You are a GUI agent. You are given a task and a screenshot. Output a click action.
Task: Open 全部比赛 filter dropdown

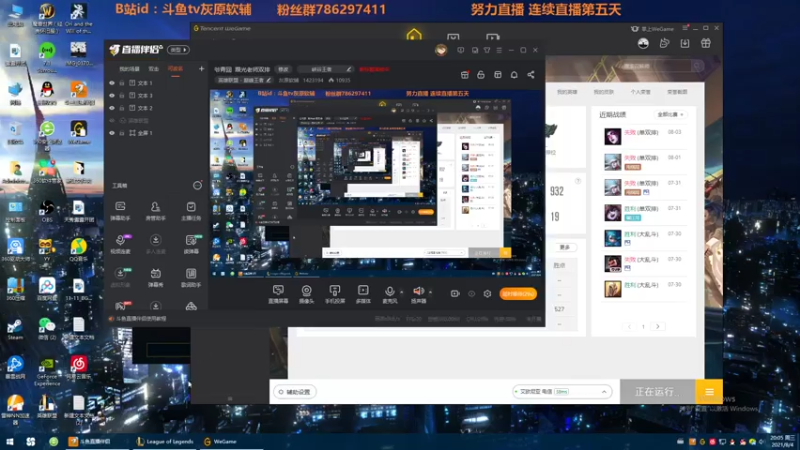[x=670, y=115]
